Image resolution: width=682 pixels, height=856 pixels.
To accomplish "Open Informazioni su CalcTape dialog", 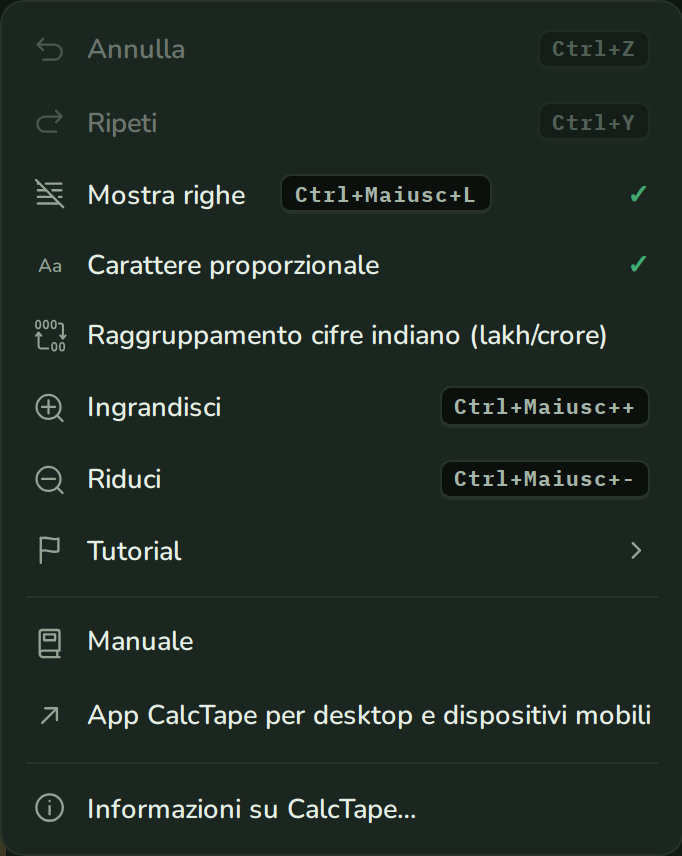I will 341,809.
